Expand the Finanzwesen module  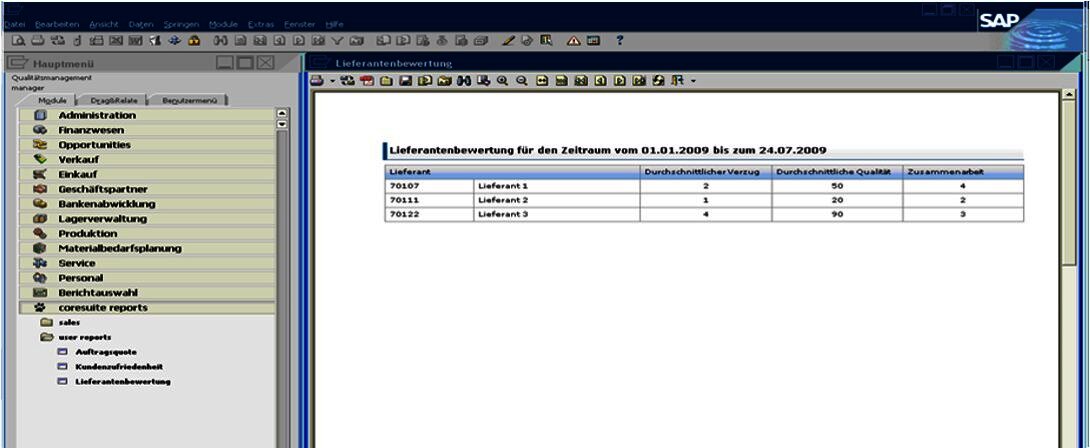[x=147, y=130]
